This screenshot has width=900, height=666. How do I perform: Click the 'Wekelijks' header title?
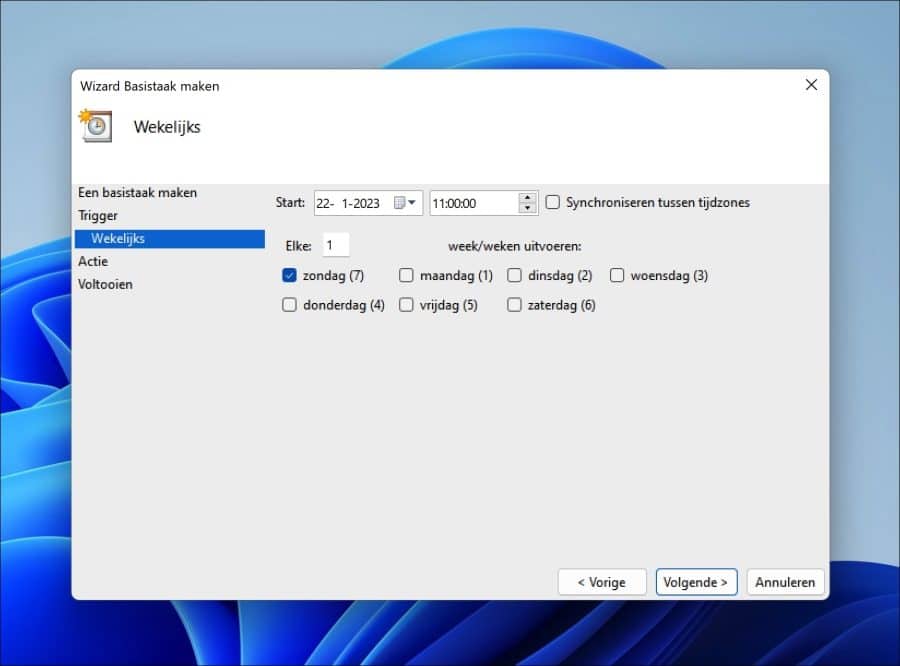[x=167, y=127]
